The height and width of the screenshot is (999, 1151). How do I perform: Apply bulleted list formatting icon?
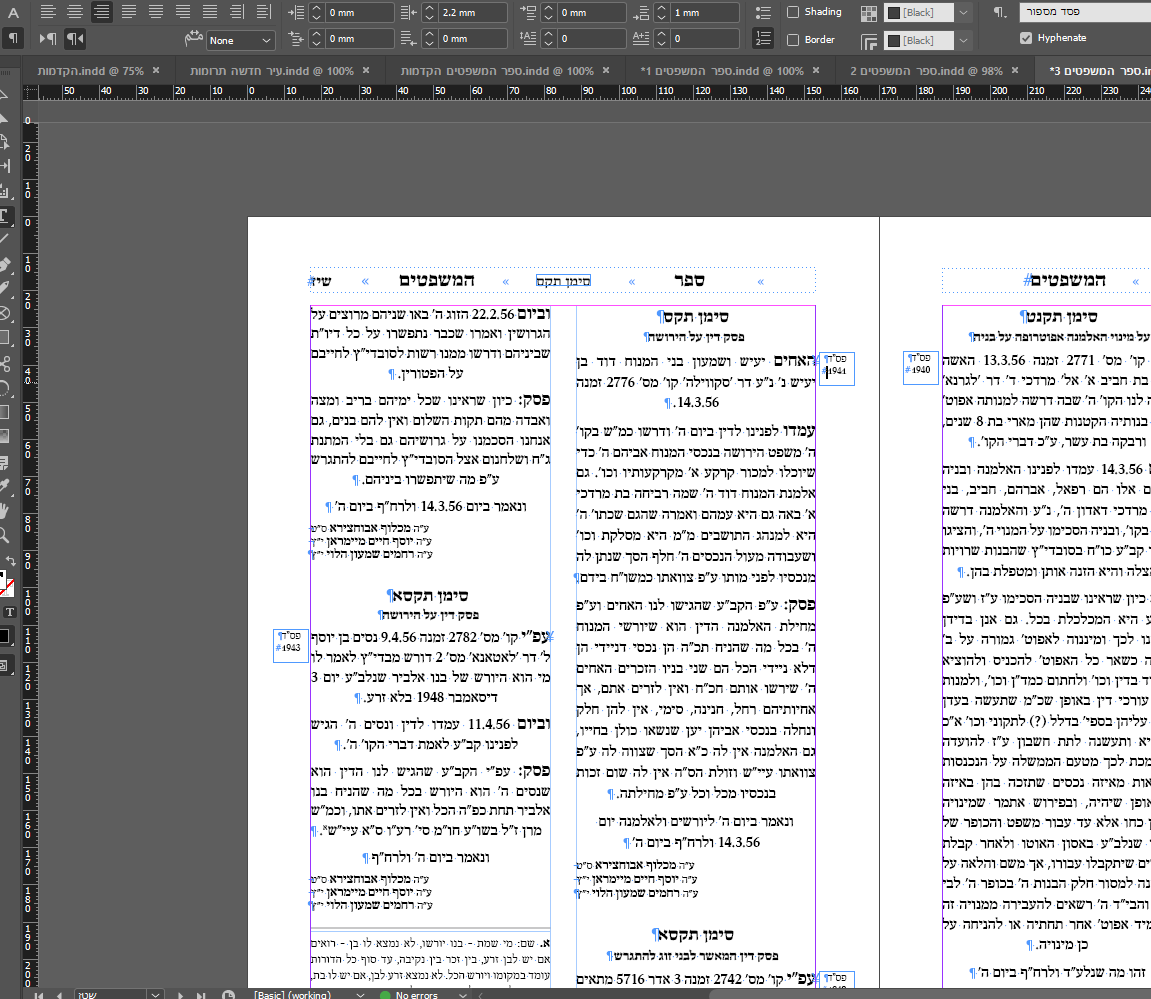pyautogui.click(x=763, y=12)
